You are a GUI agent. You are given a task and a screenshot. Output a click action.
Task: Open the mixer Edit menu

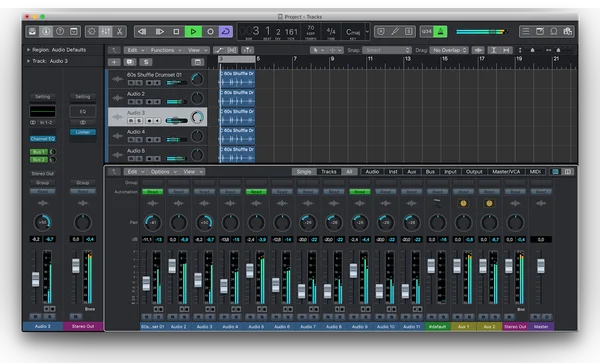point(135,172)
